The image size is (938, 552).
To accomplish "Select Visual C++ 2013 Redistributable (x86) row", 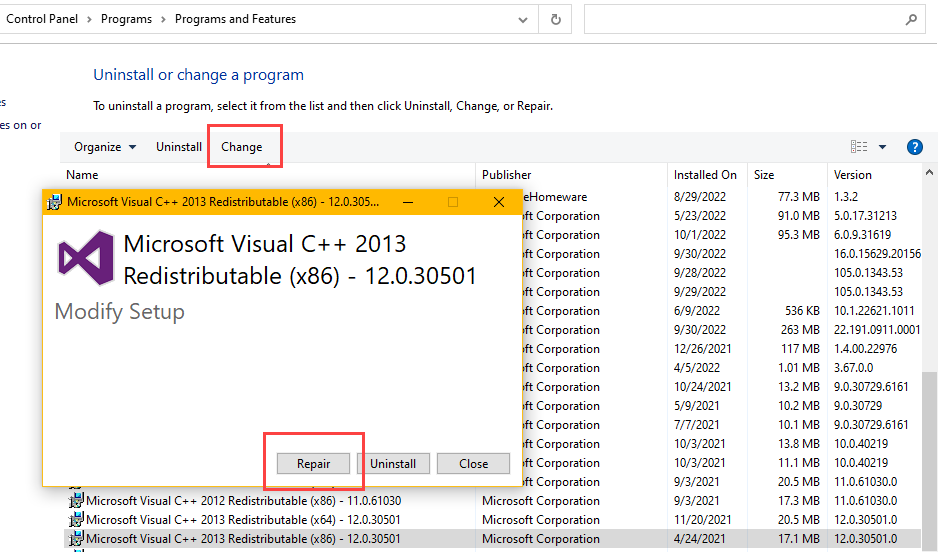I will pos(492,539).
